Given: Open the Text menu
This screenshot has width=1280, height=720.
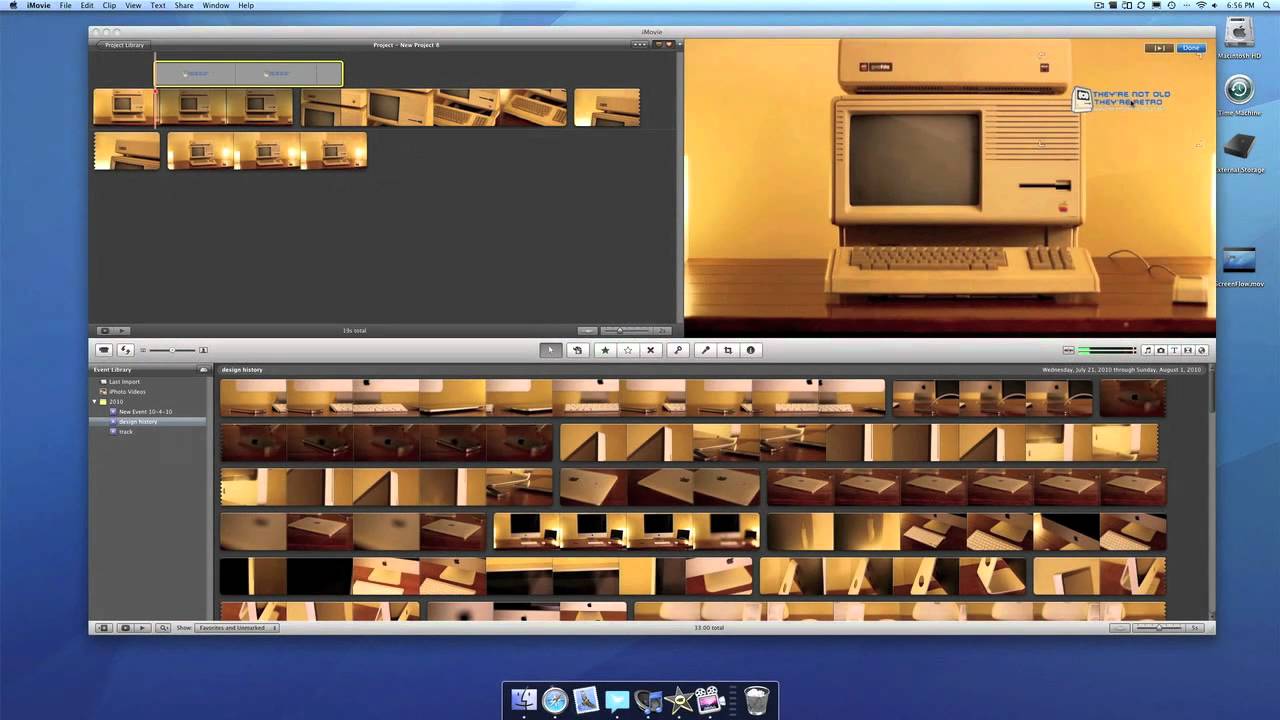Looking at the screenshot, I should point(158,6).
